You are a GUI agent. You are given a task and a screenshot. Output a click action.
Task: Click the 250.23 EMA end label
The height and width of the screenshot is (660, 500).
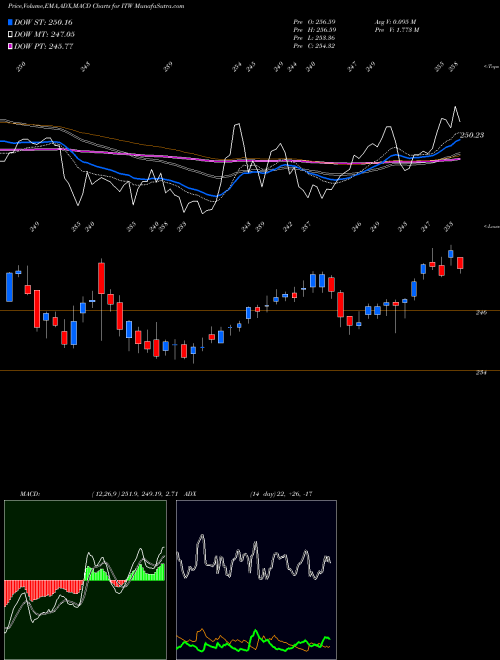click(x=471, y=135)
